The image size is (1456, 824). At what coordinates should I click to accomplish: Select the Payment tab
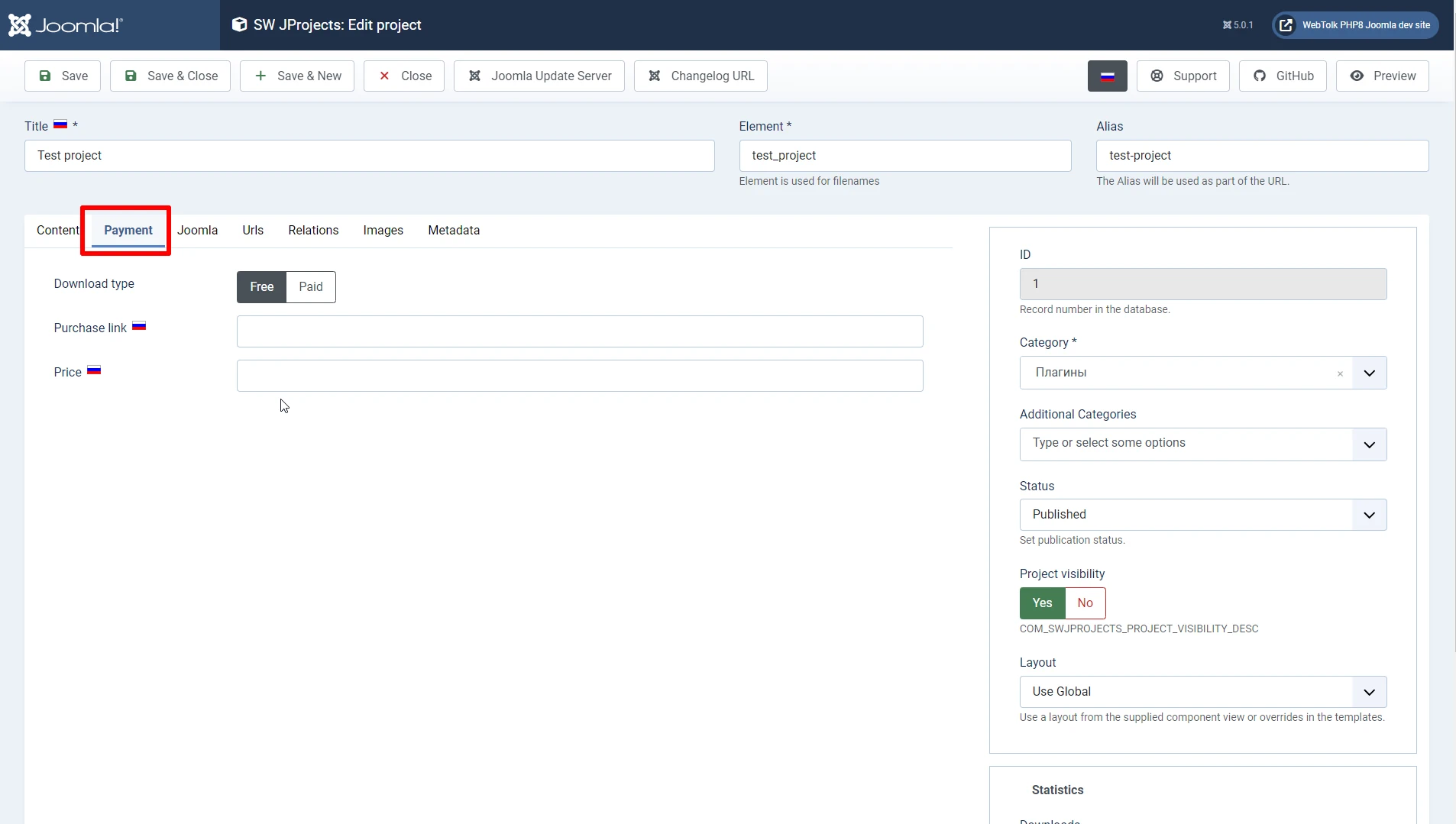tap(128, 231)
